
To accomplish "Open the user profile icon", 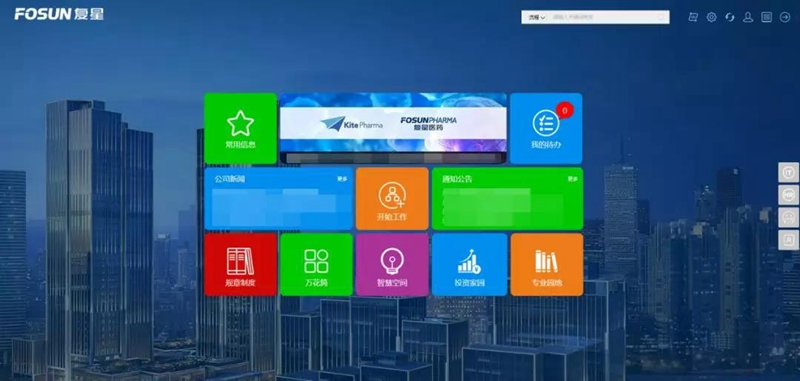I will [748, 17].
